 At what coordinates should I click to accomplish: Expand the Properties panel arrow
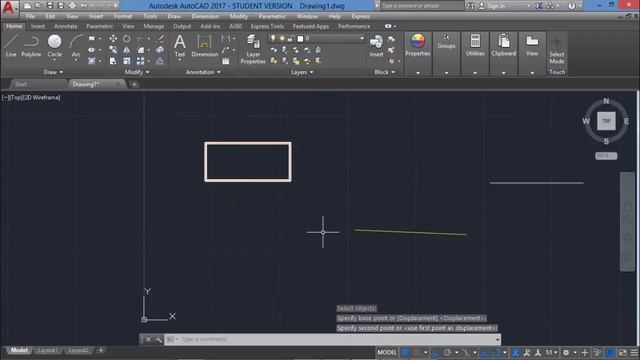point(418,73)
